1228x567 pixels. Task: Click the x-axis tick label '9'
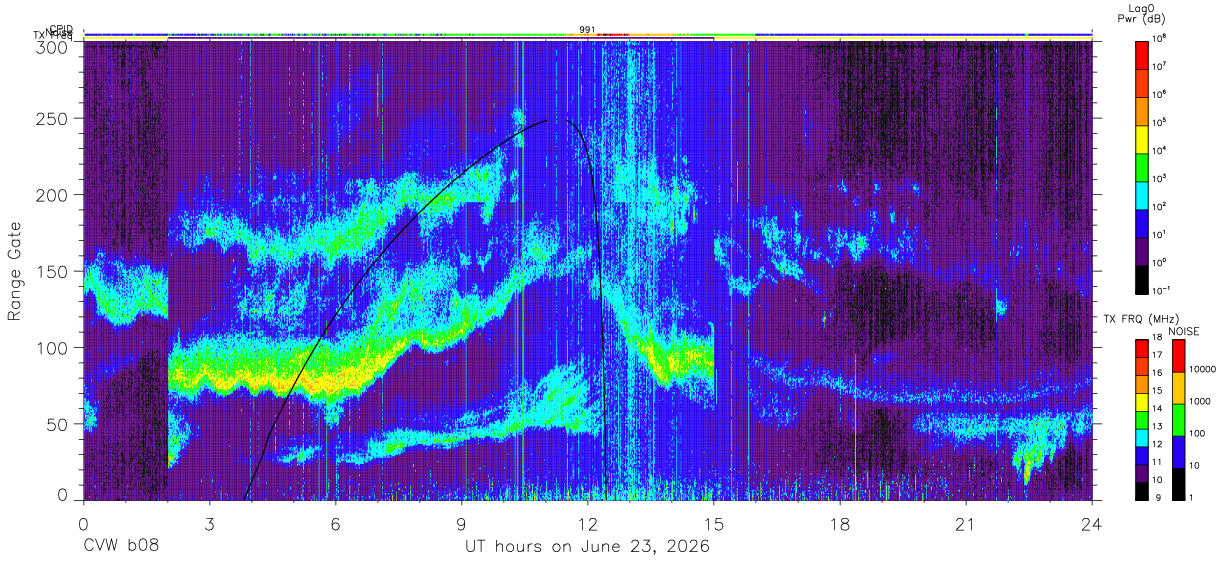click(x=461, y=524)
